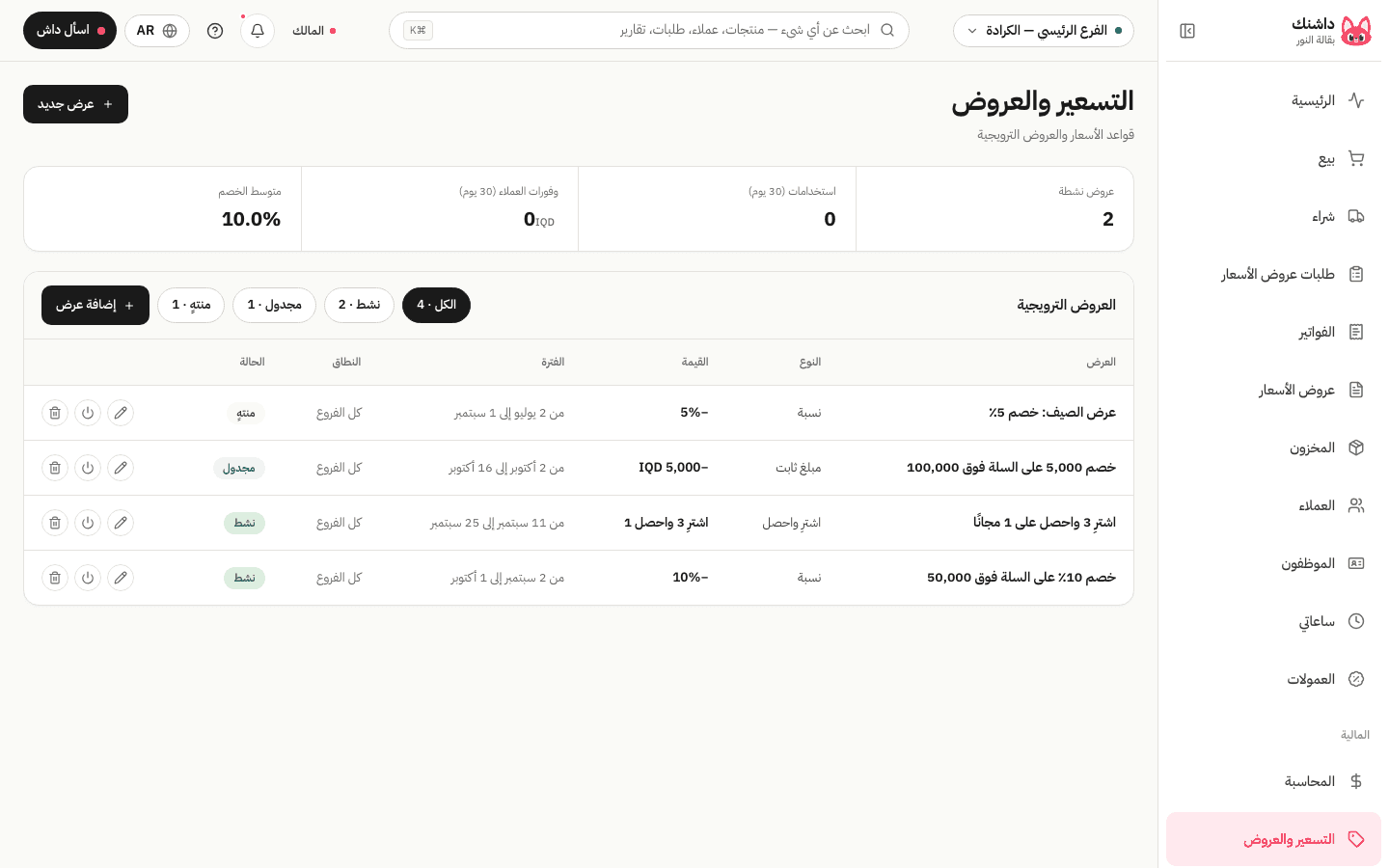Open العمولات in the sidebar
Viewport: 1389px width, 868px height.
click(1273, 679)
